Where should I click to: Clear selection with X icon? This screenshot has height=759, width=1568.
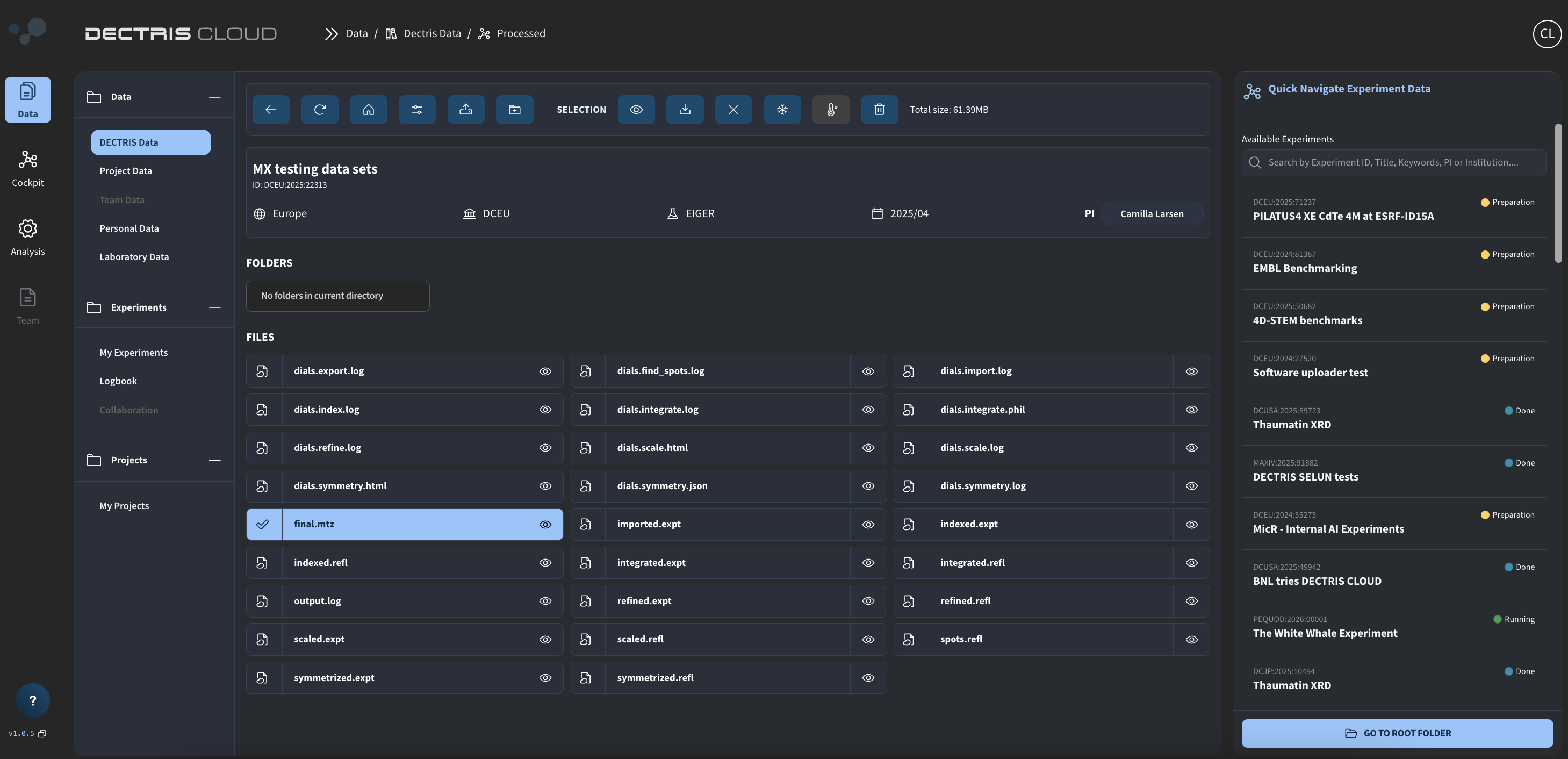tap(733, 110)
